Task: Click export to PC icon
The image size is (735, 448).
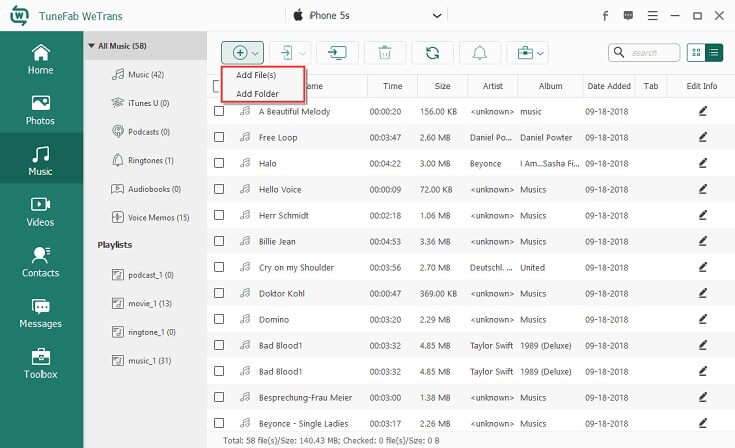Action: [x=337, y=52]
